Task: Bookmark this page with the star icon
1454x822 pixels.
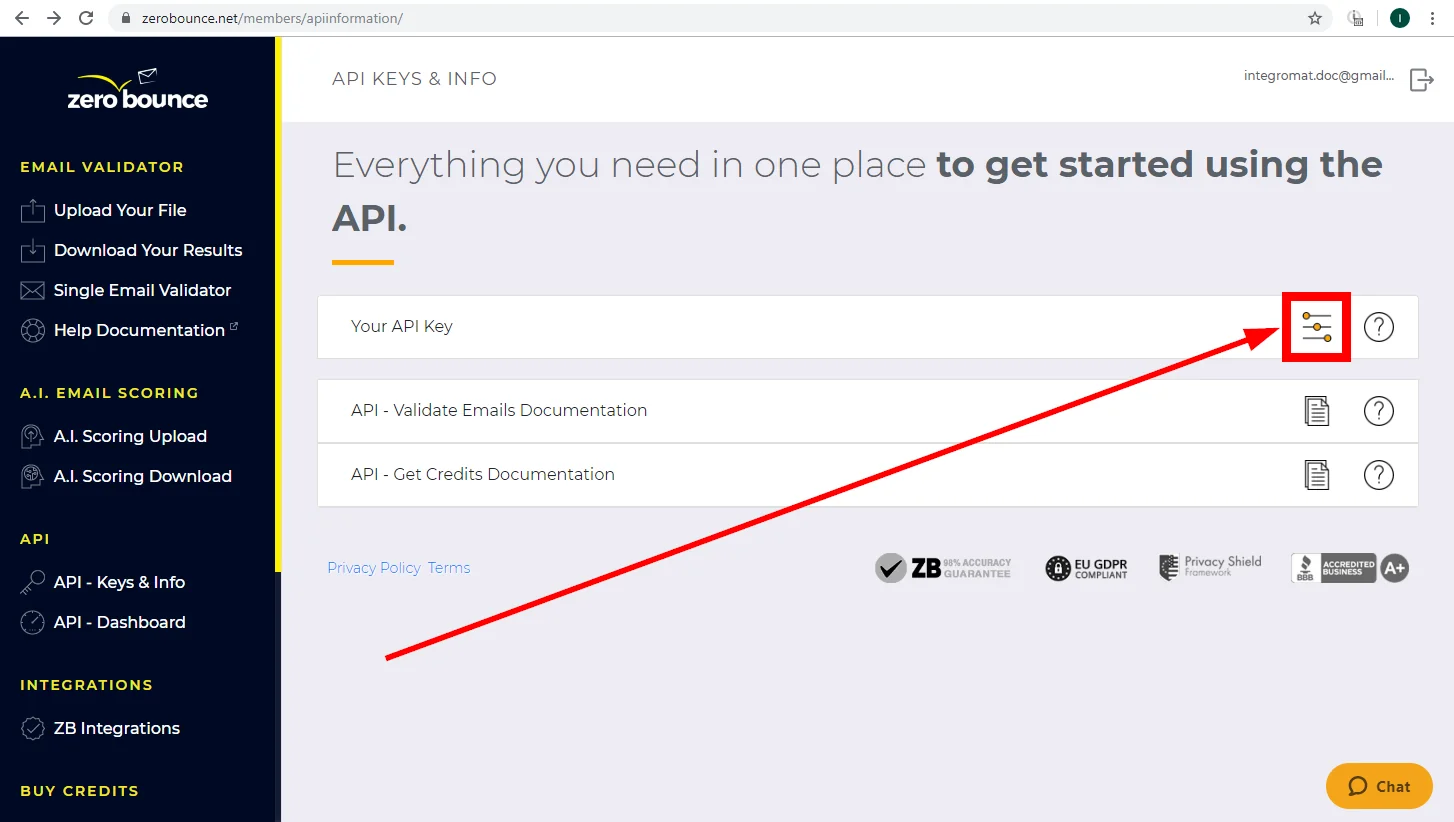Action: (1315, 18)
